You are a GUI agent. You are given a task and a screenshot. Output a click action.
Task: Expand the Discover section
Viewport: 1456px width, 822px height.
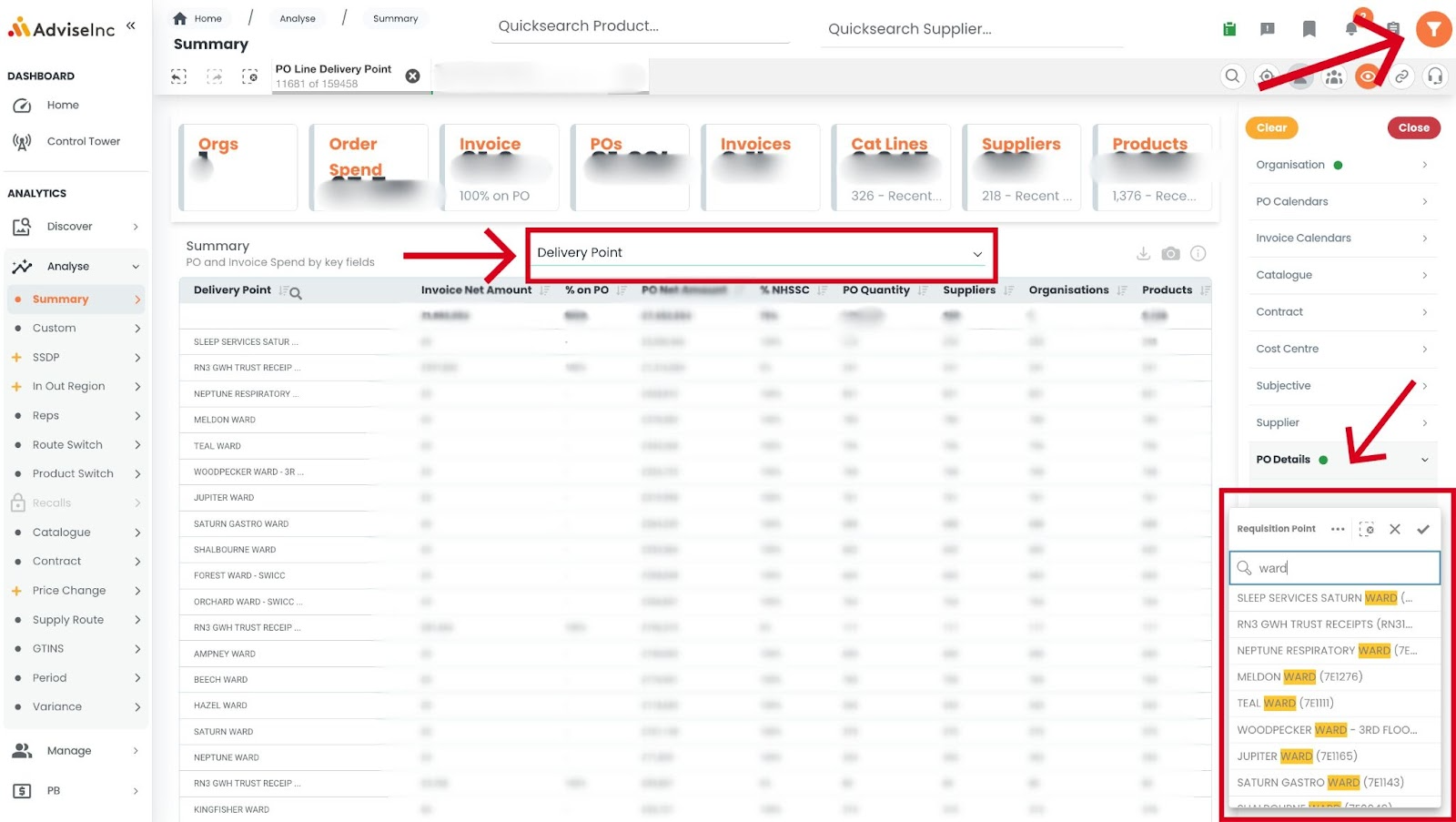point(76,226)
